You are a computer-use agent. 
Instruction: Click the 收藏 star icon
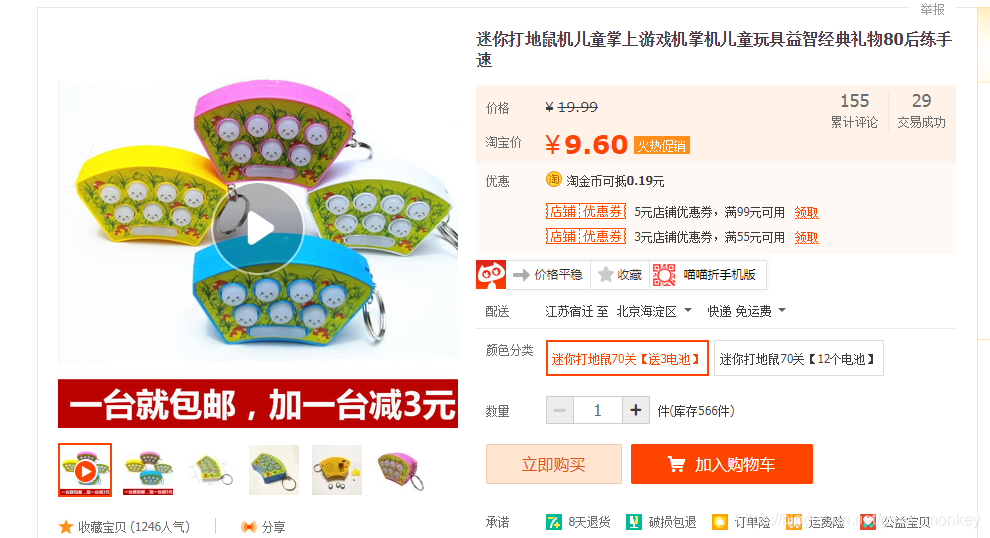point(605,275)
